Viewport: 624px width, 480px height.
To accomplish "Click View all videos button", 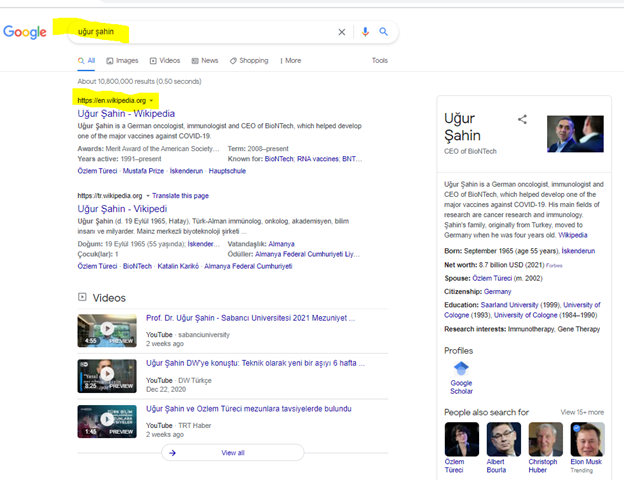I will point(233,453).
